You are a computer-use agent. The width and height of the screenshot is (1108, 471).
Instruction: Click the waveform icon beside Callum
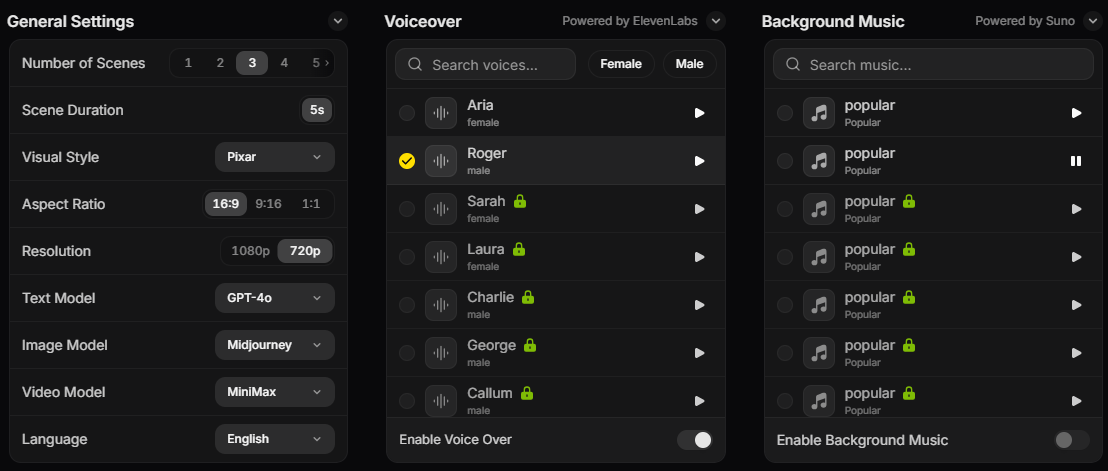(x=441, y=401)
